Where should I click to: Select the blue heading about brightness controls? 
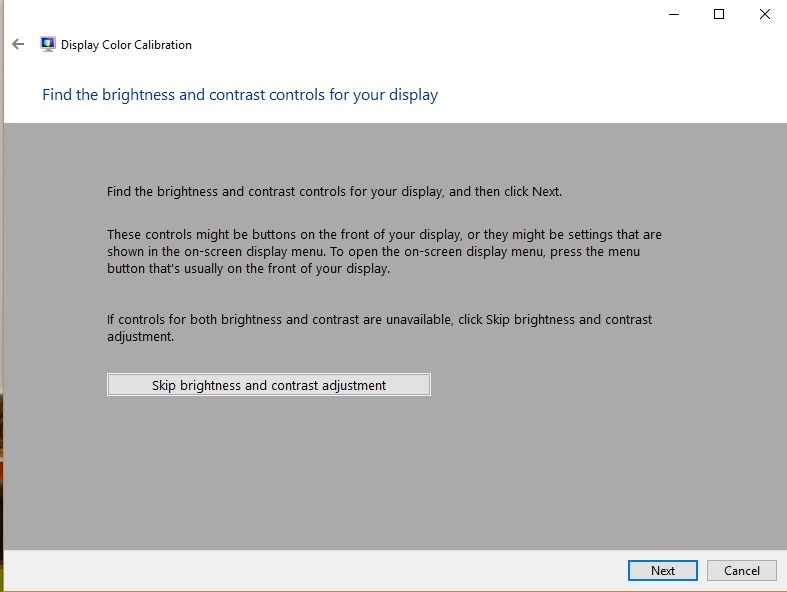pyautogui.click(x=240, y=94)
